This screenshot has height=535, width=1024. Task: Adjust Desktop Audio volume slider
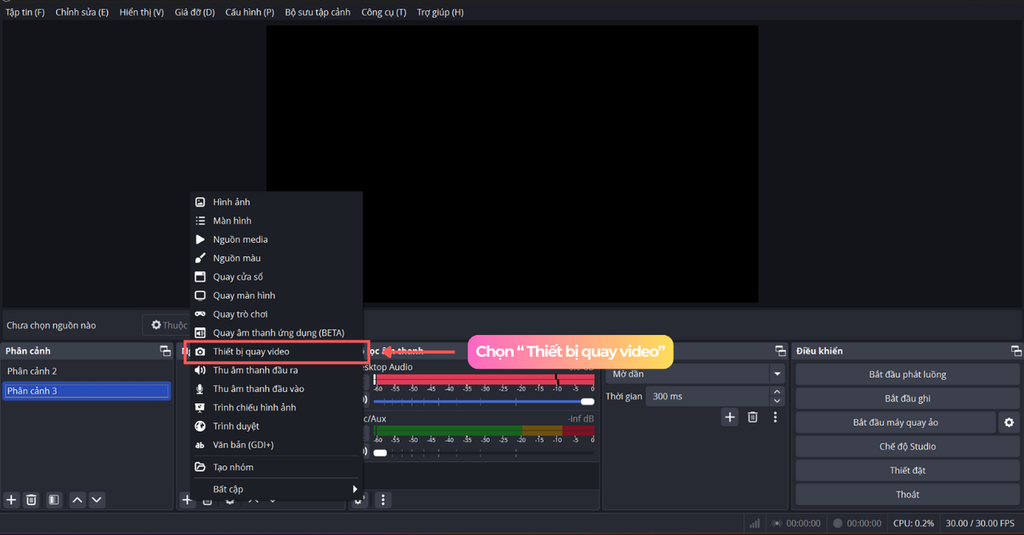(x=483, y=401)
